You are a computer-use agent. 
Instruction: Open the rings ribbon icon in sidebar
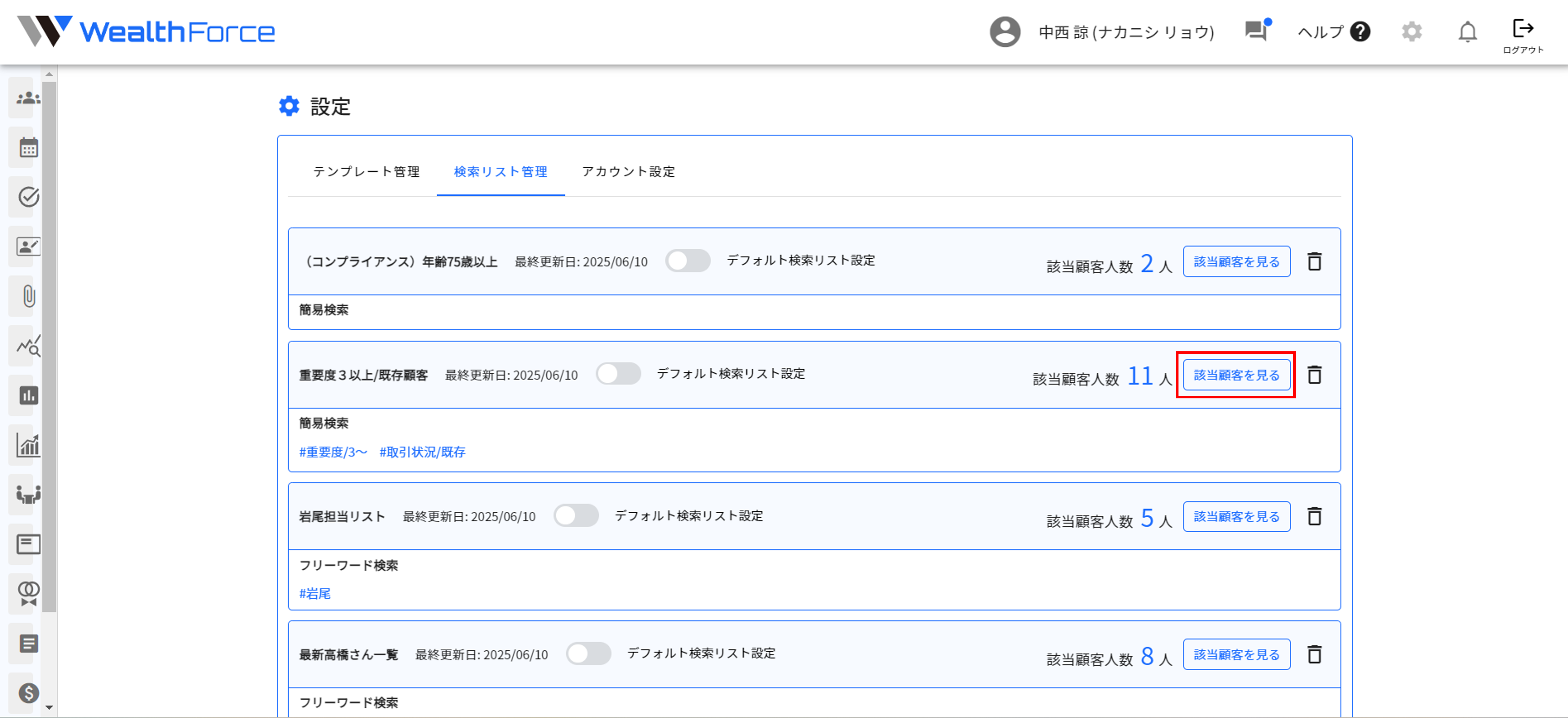pyautogui.click(x=28, y=594)
